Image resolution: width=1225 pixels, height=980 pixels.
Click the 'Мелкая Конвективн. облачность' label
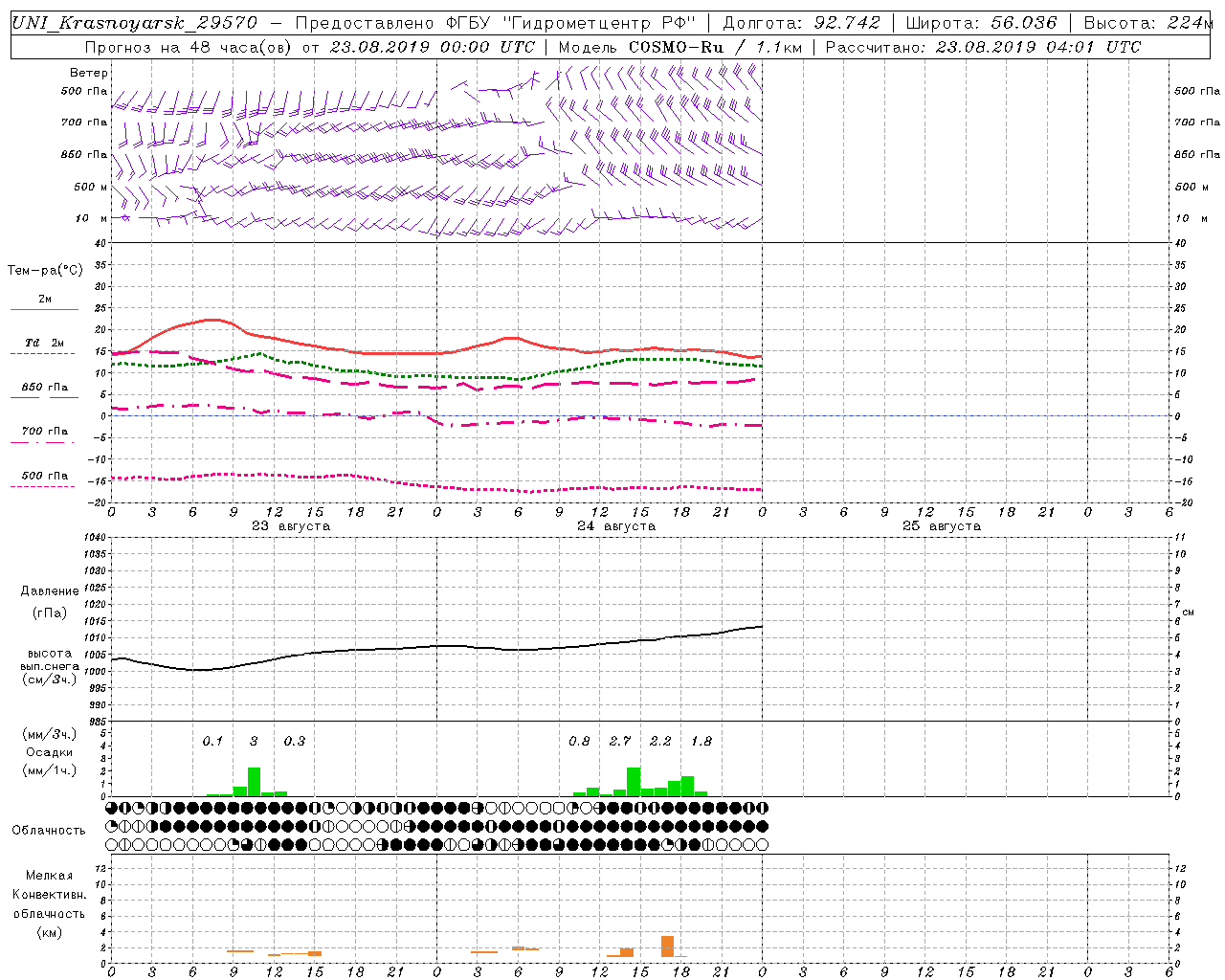49,895
